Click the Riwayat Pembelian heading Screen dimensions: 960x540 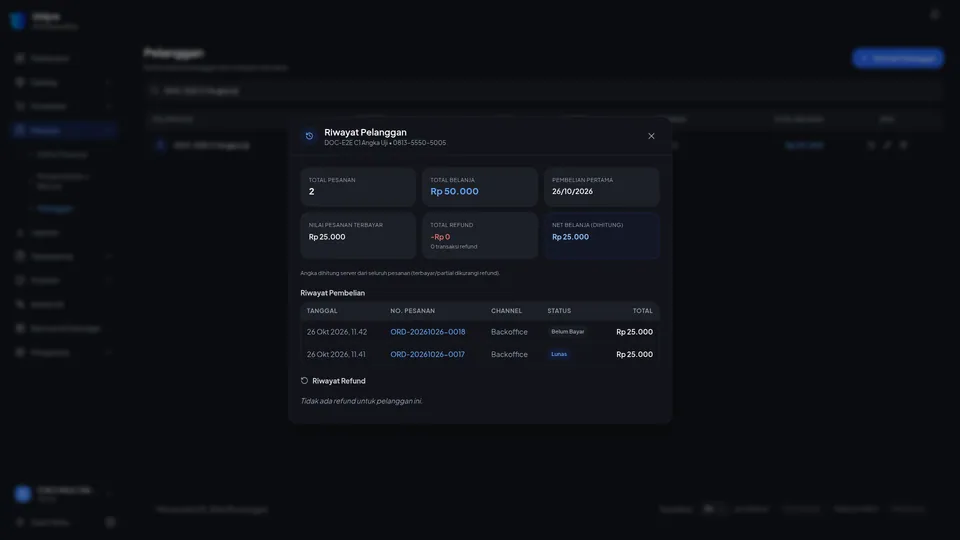[332, 293]
